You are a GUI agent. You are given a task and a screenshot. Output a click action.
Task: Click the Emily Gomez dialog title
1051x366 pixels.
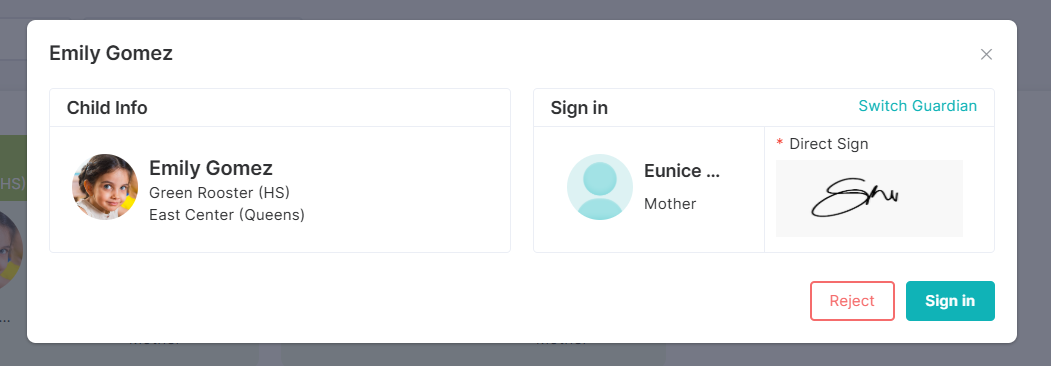[x=111, y=53]
